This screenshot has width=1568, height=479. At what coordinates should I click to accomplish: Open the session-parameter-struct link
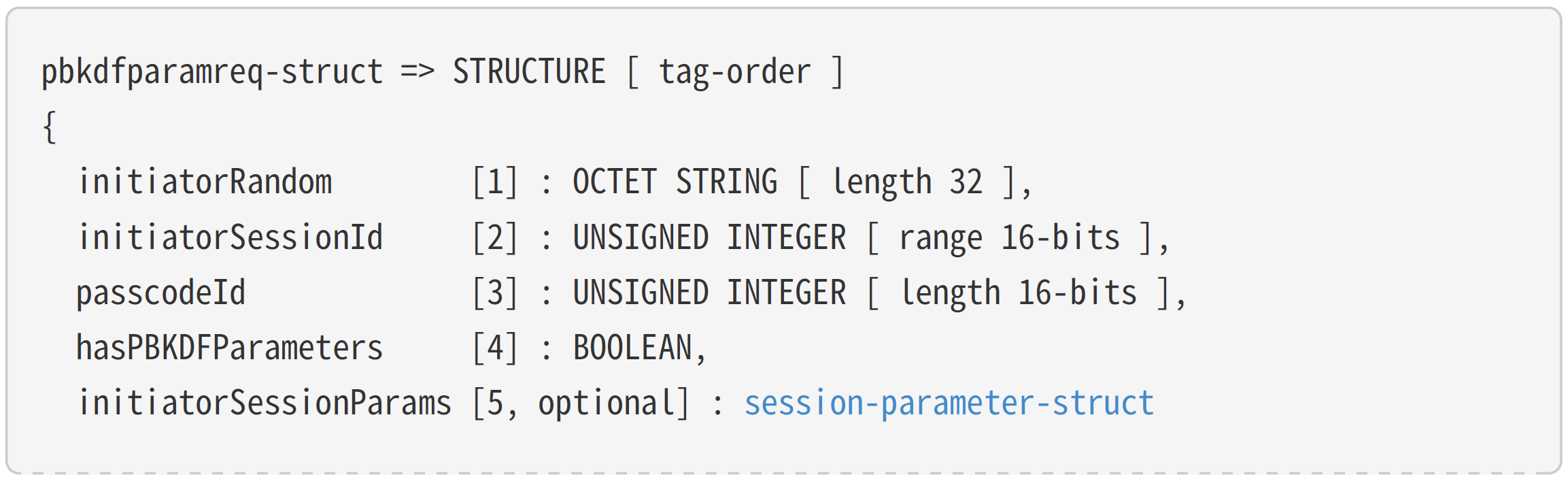click(x=949, y=403)
